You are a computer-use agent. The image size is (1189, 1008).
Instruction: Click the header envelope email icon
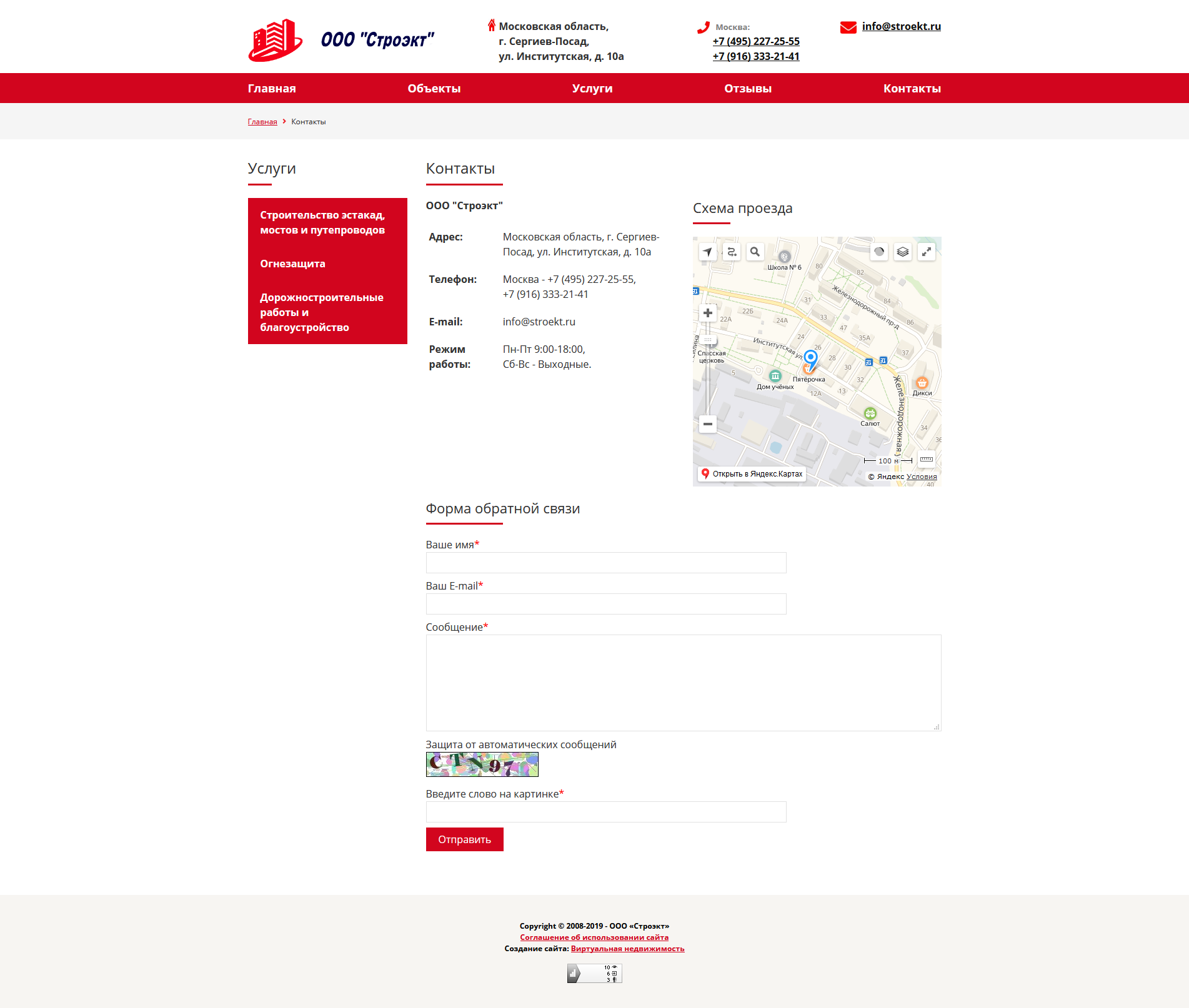(848, 27)
